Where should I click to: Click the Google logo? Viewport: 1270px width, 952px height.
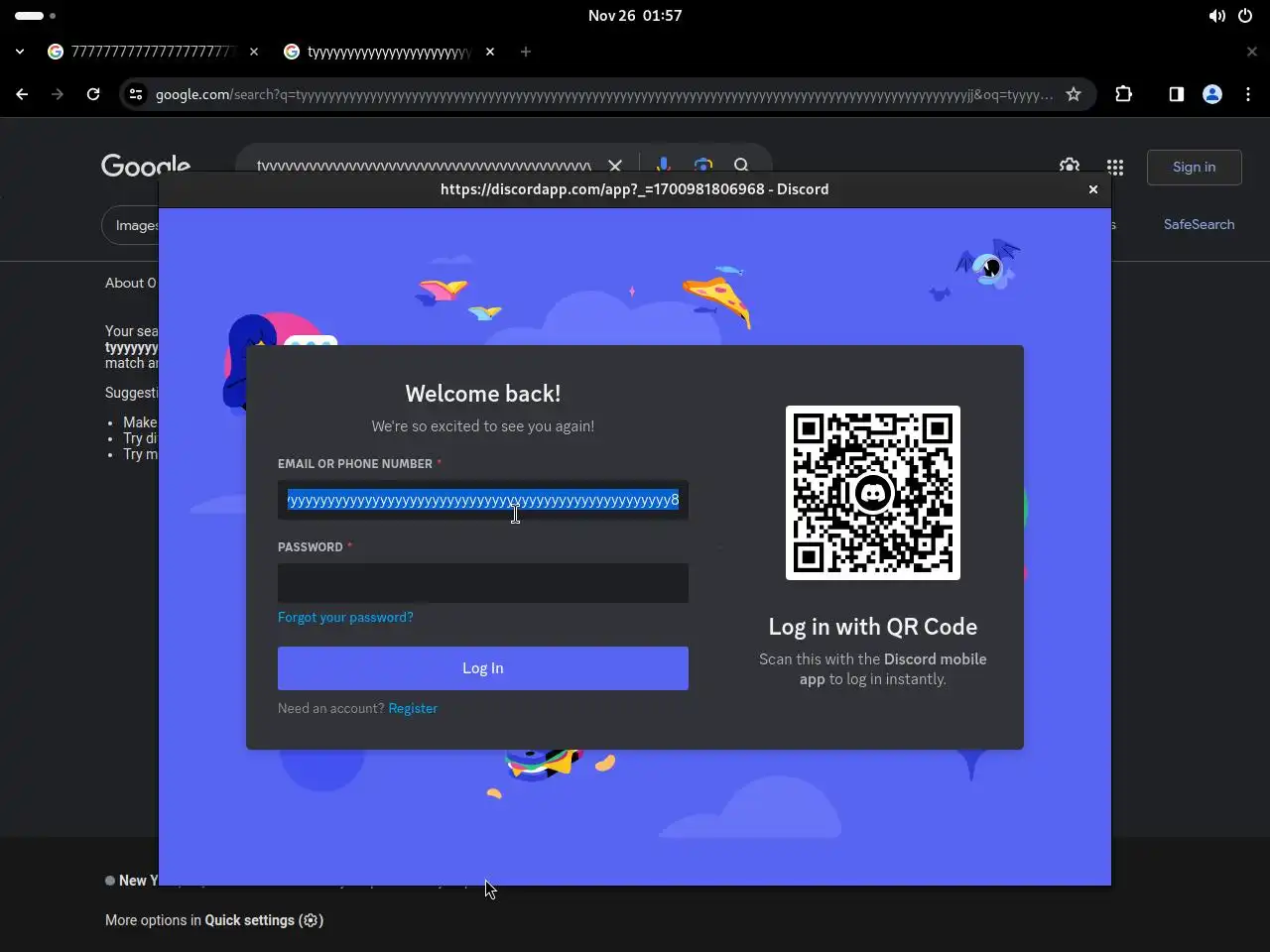tap(146, 165)
